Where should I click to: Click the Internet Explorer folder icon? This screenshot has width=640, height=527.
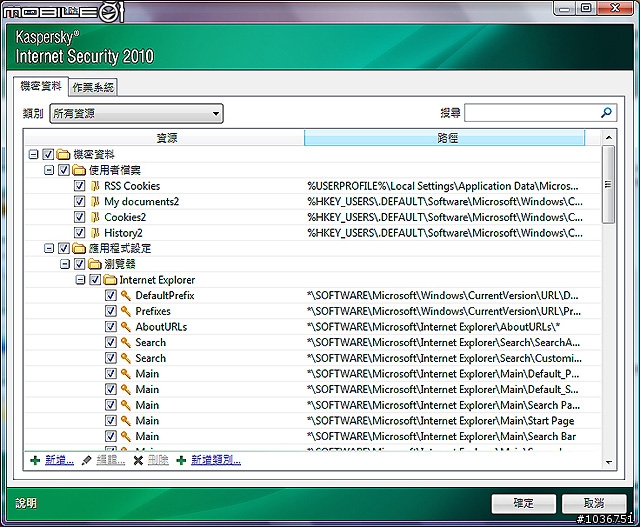click(110, 280)
